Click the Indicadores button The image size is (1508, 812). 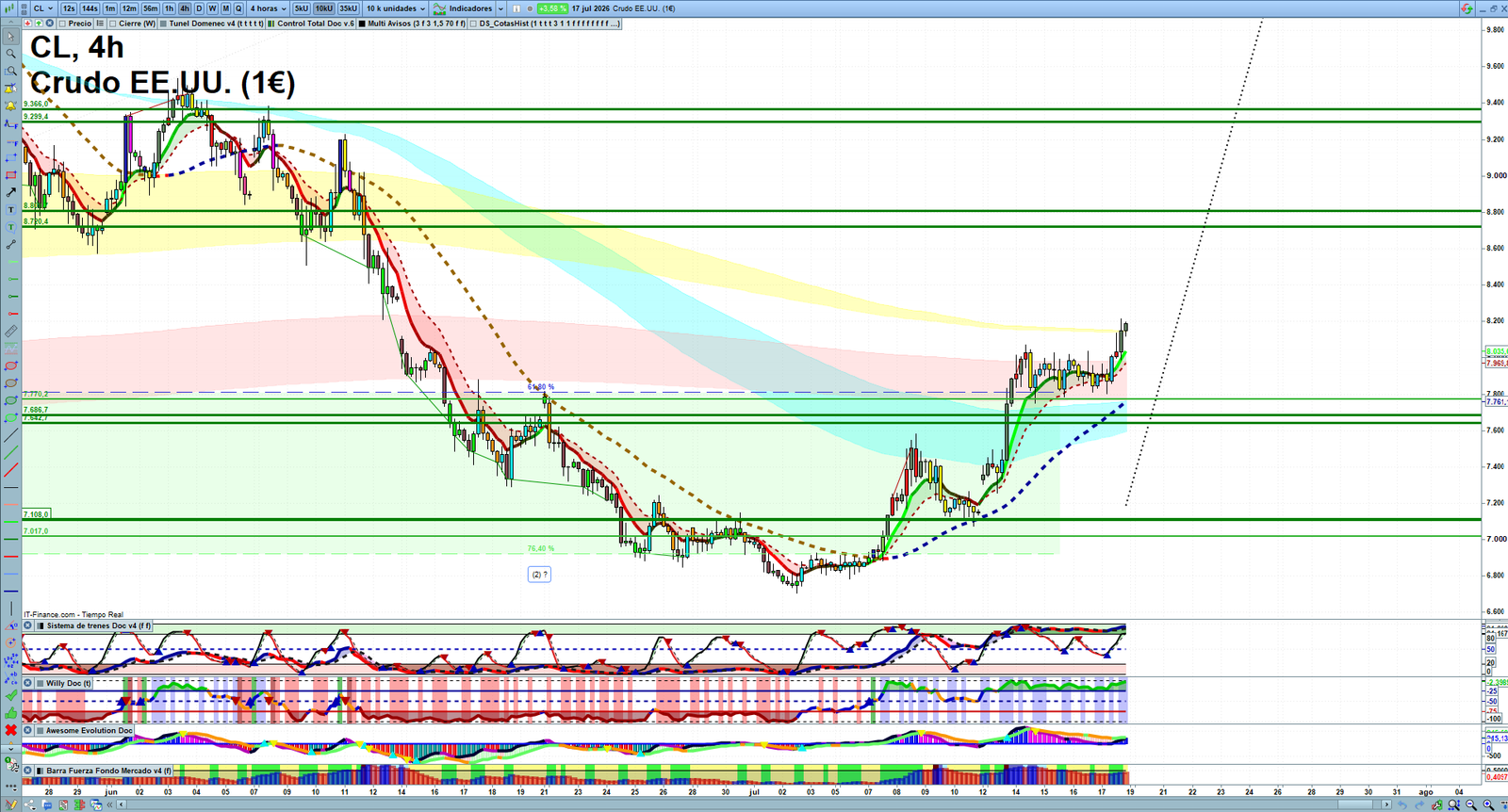(470, 8)
